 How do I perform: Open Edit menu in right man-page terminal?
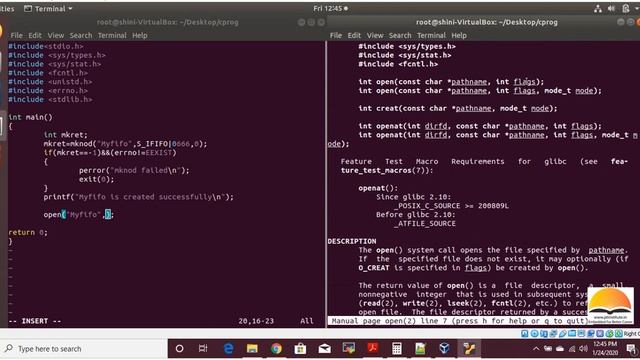[354, 36]
